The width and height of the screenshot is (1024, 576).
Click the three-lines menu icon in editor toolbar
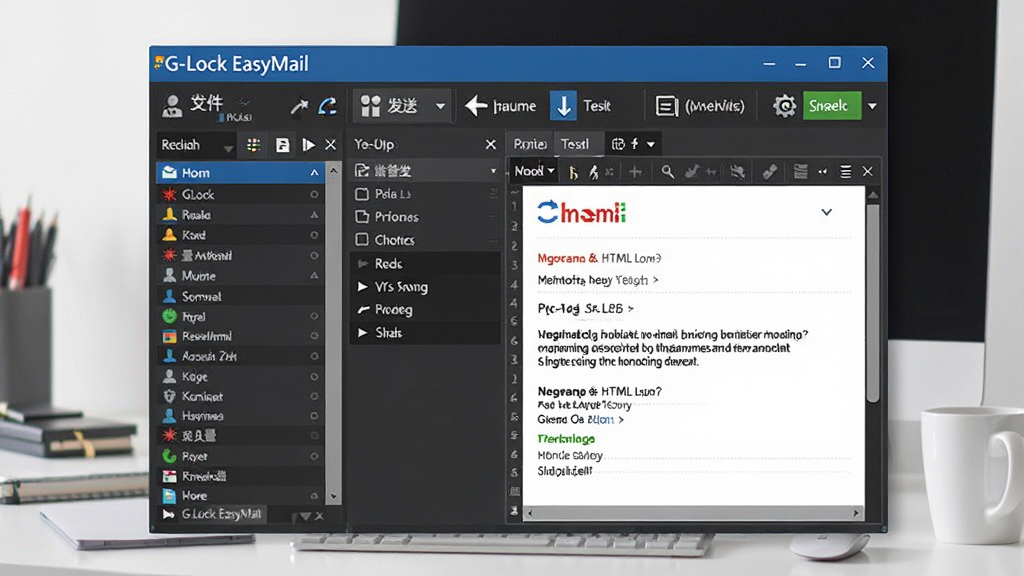pos(845,172)
